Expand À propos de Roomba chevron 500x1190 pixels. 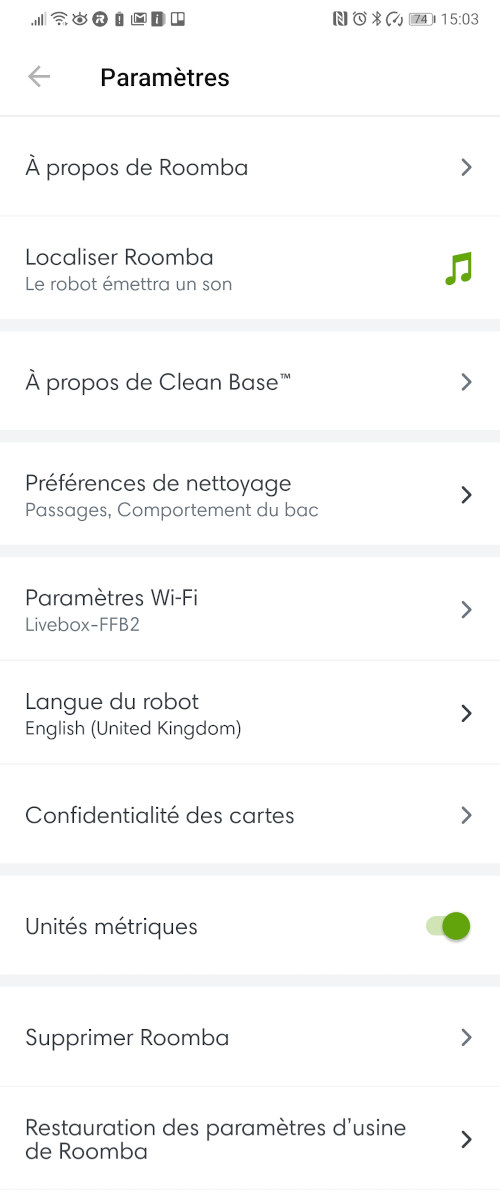pyautogui.click(x=467, y=168)
